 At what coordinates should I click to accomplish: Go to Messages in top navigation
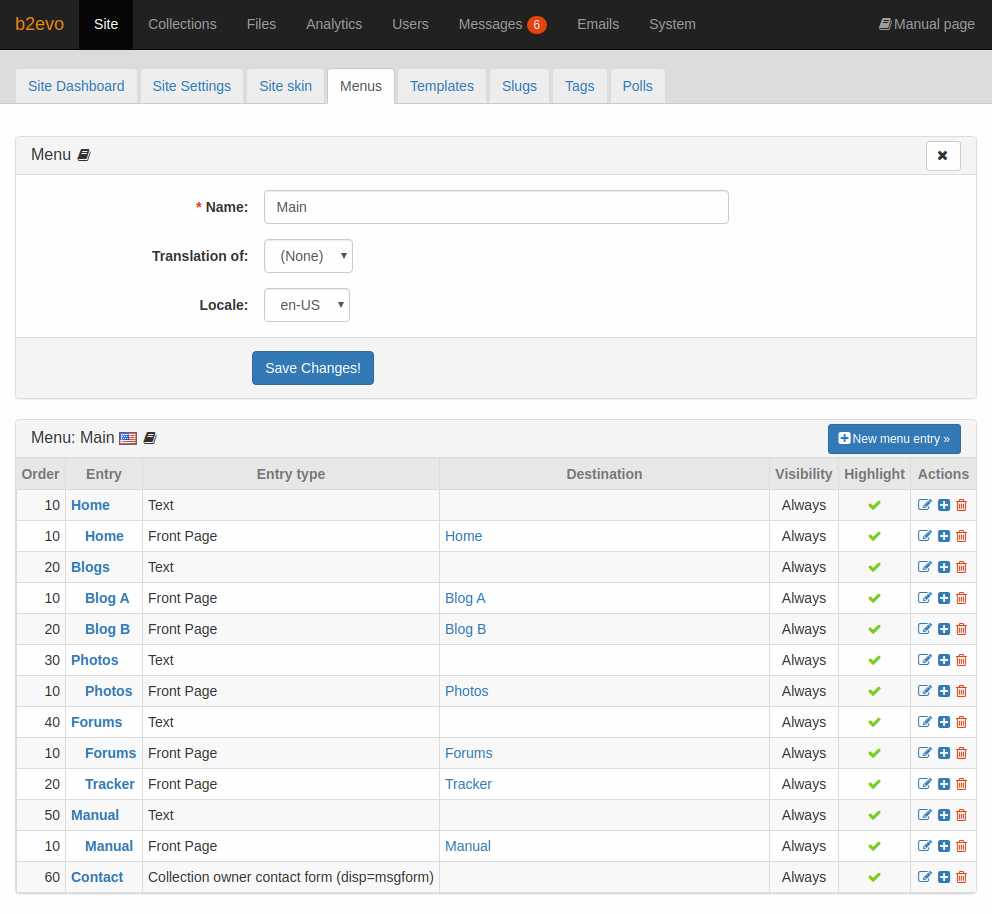tap(502, 24)
